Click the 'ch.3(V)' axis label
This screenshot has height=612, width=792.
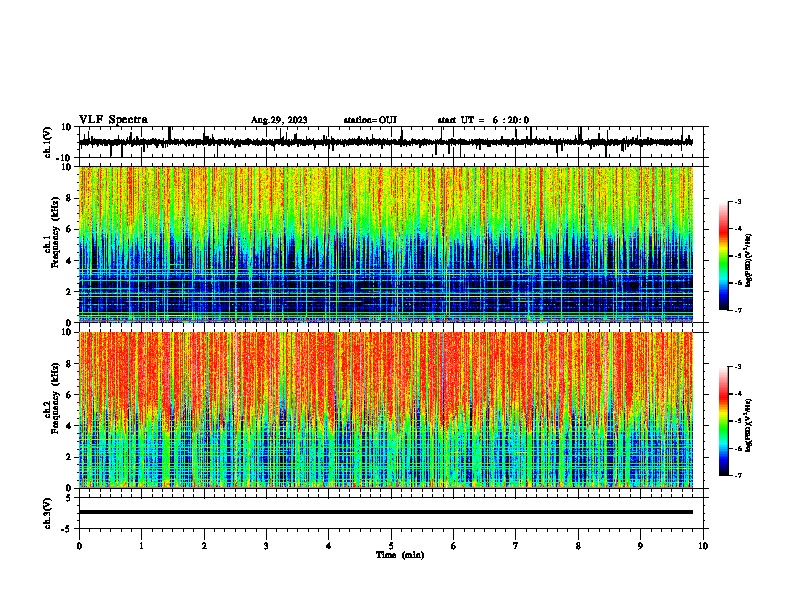pyautogui.click(x=48, y=513)
